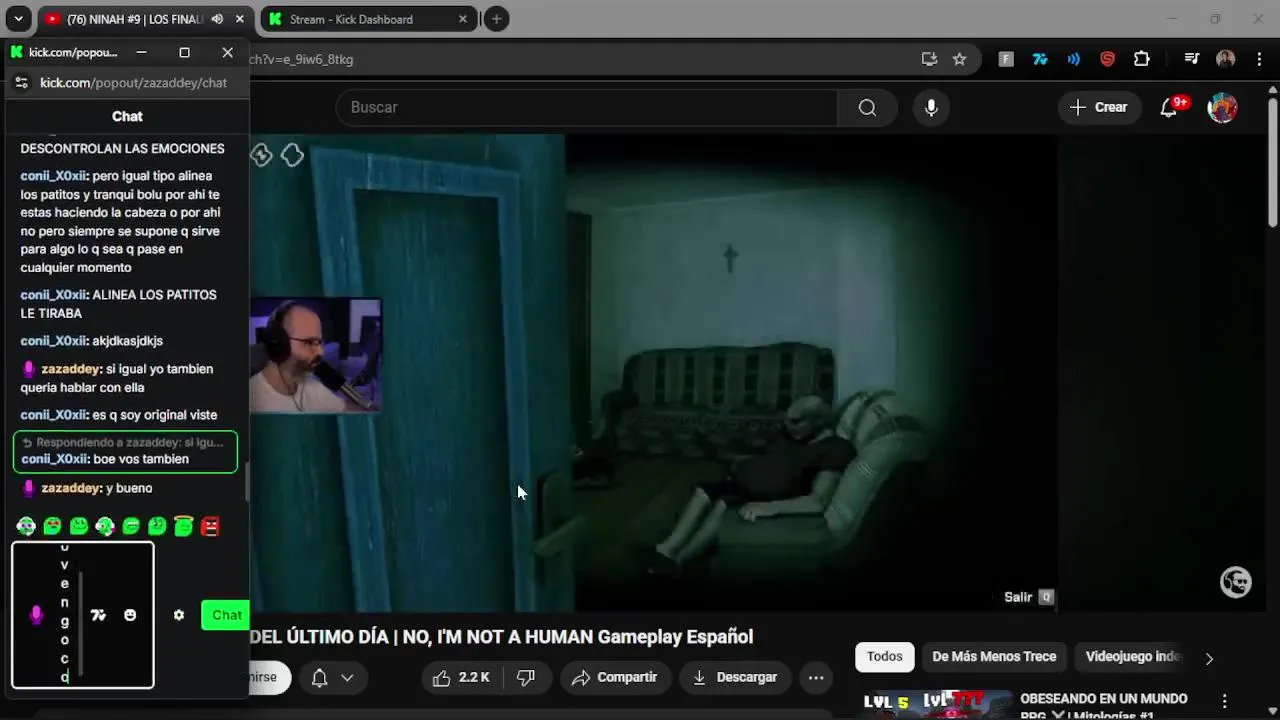The width and height of the screenshot is (1280, 720).
Task: Click the round face icon on video corner
Action: coord(1236,582)
